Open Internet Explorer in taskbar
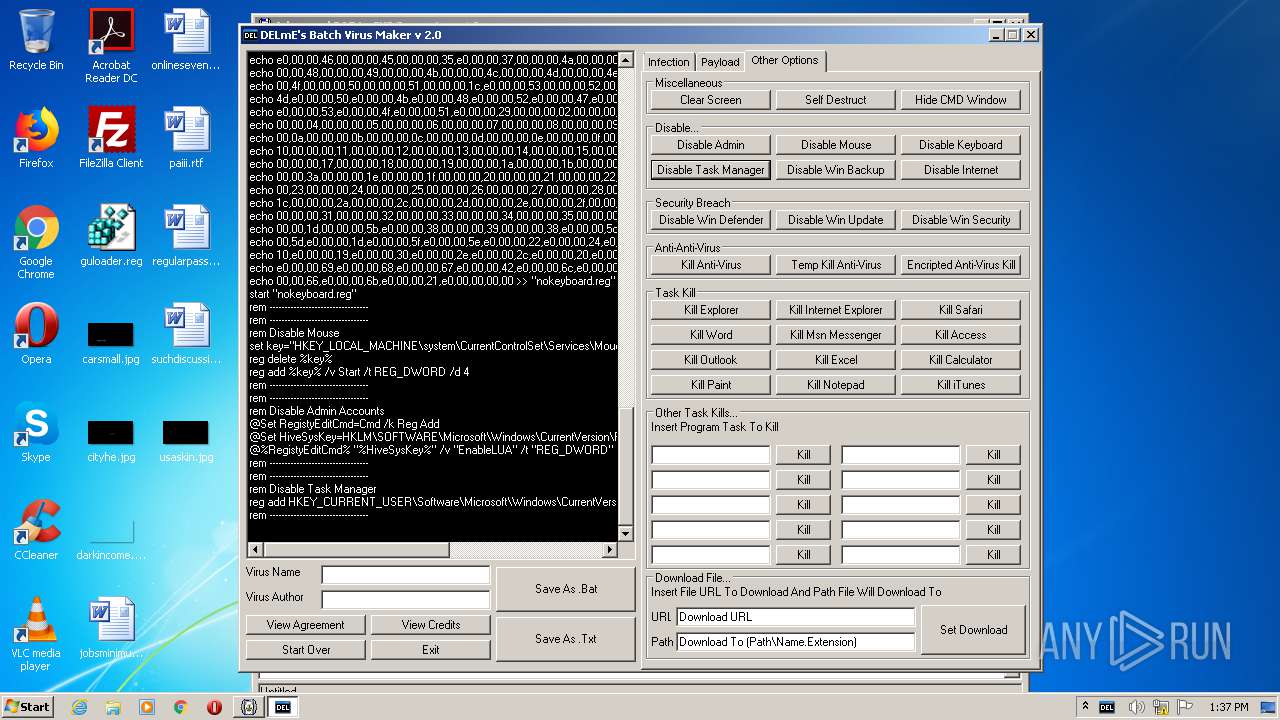 click(80, 707)
